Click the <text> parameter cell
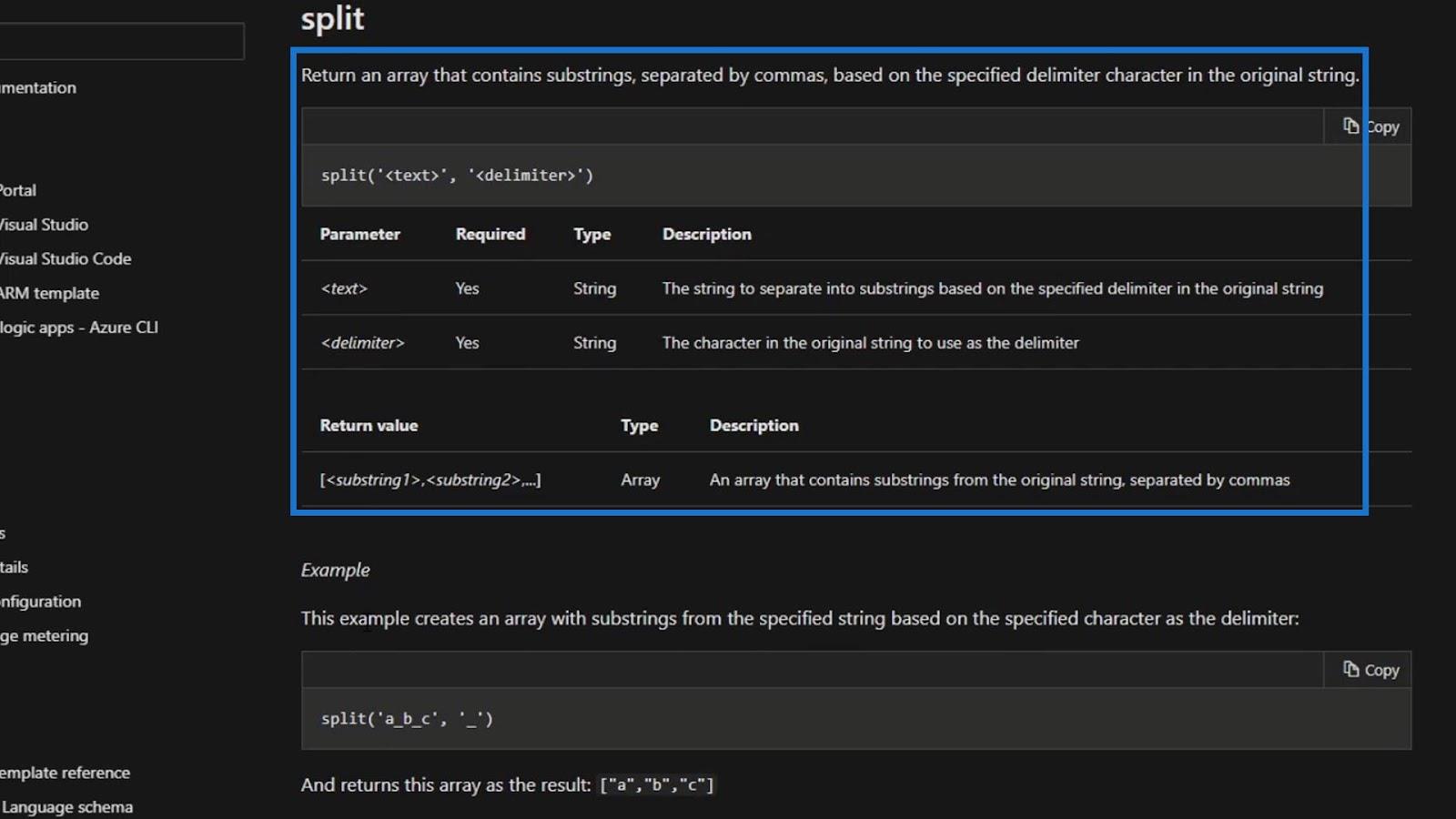The image size is (1456, 819). [344, 288]
